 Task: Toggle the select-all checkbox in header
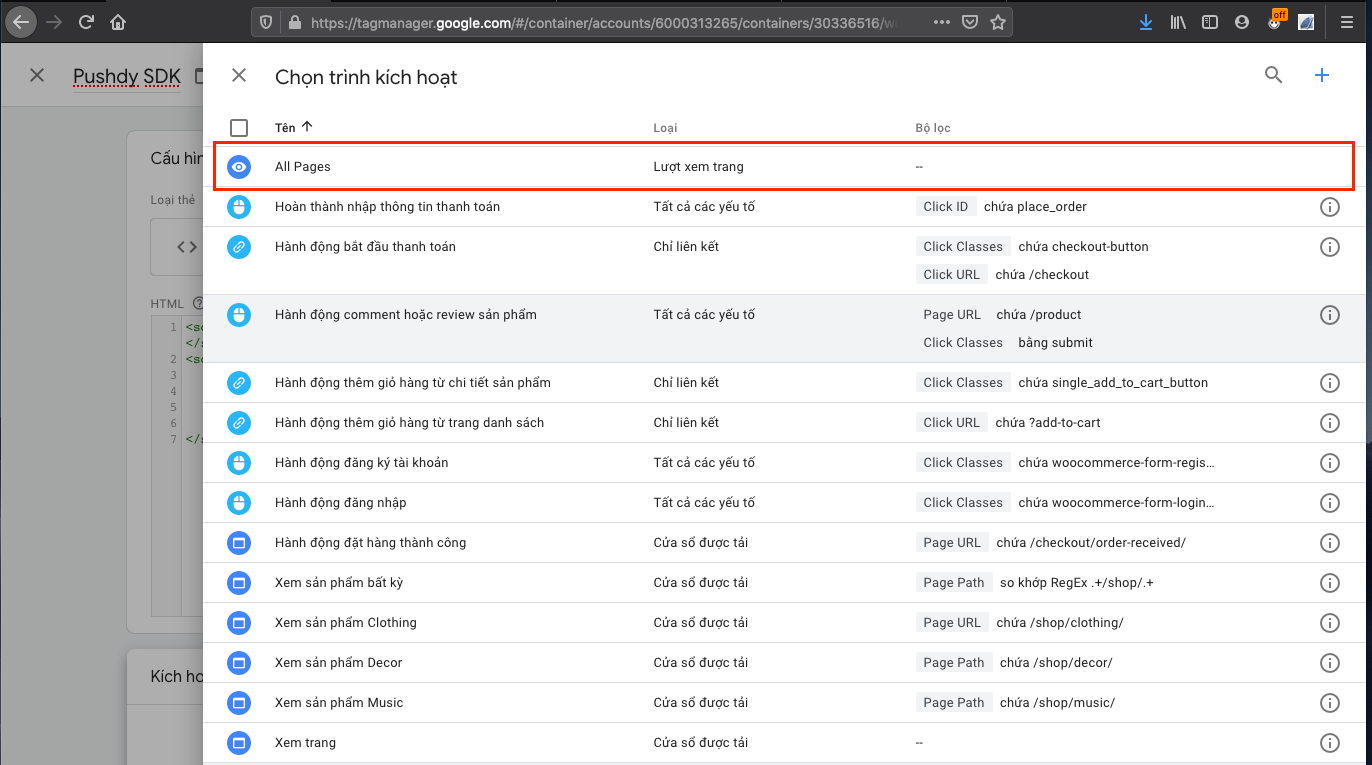tap(239, 128)
